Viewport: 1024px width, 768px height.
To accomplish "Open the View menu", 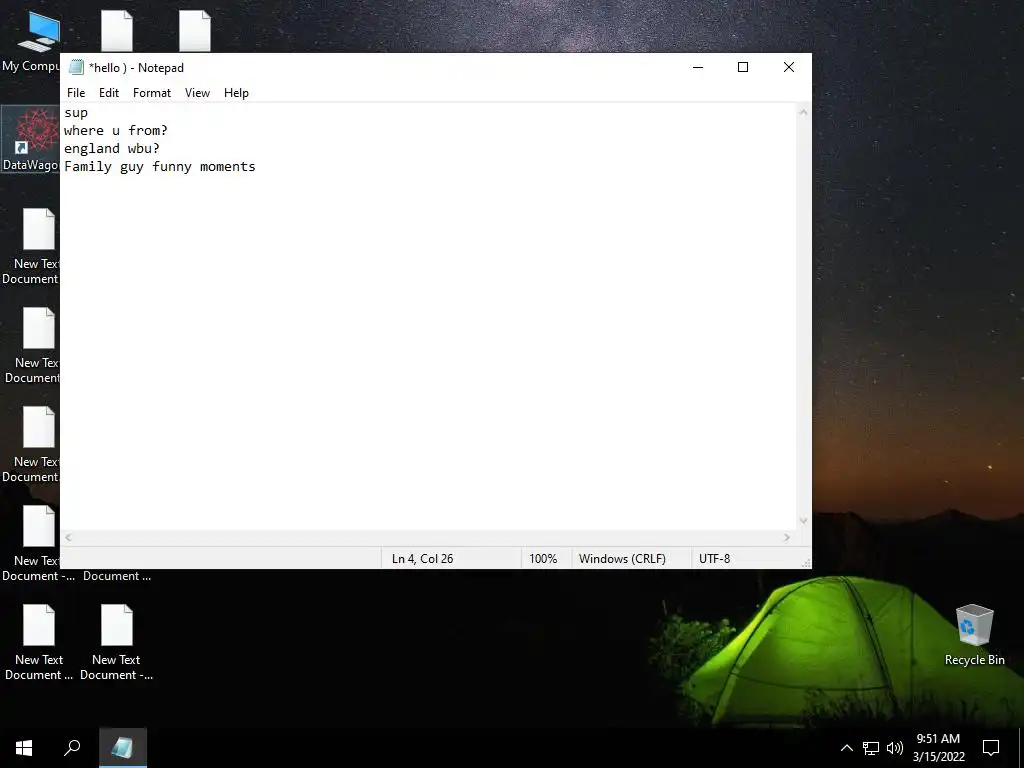I will click(197, 93).
